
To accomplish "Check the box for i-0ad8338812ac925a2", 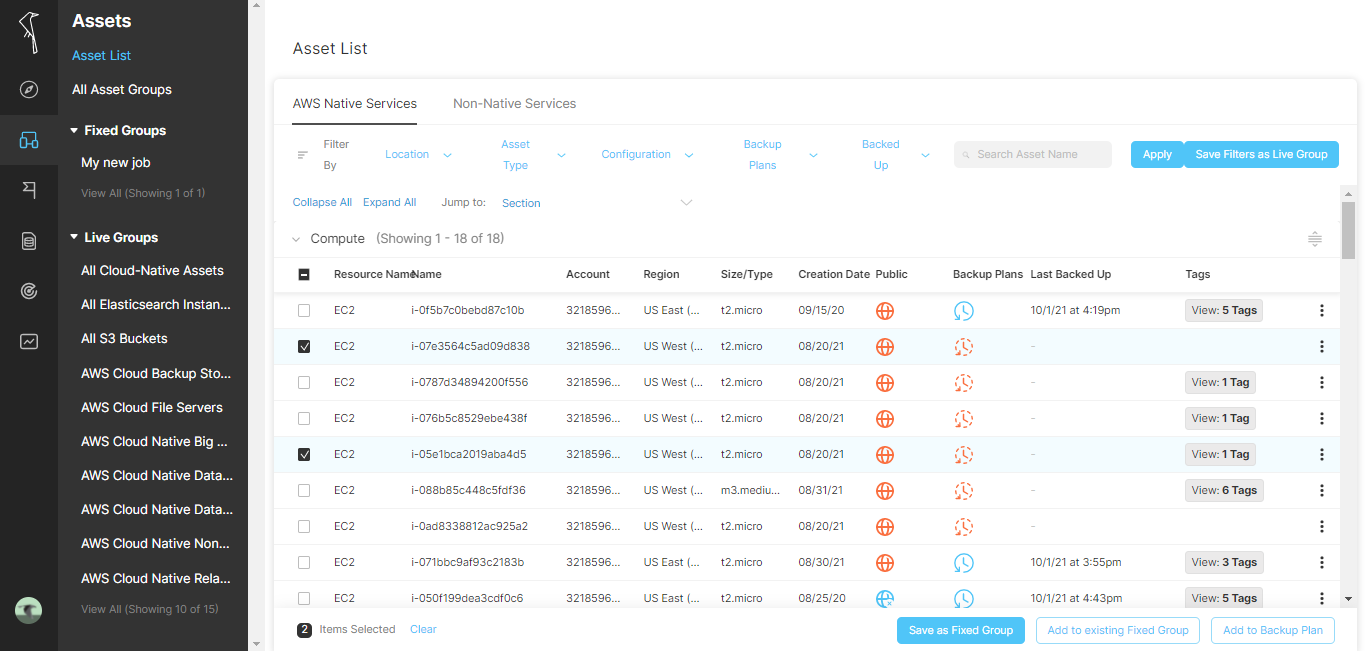I will (x=304, y=527).
